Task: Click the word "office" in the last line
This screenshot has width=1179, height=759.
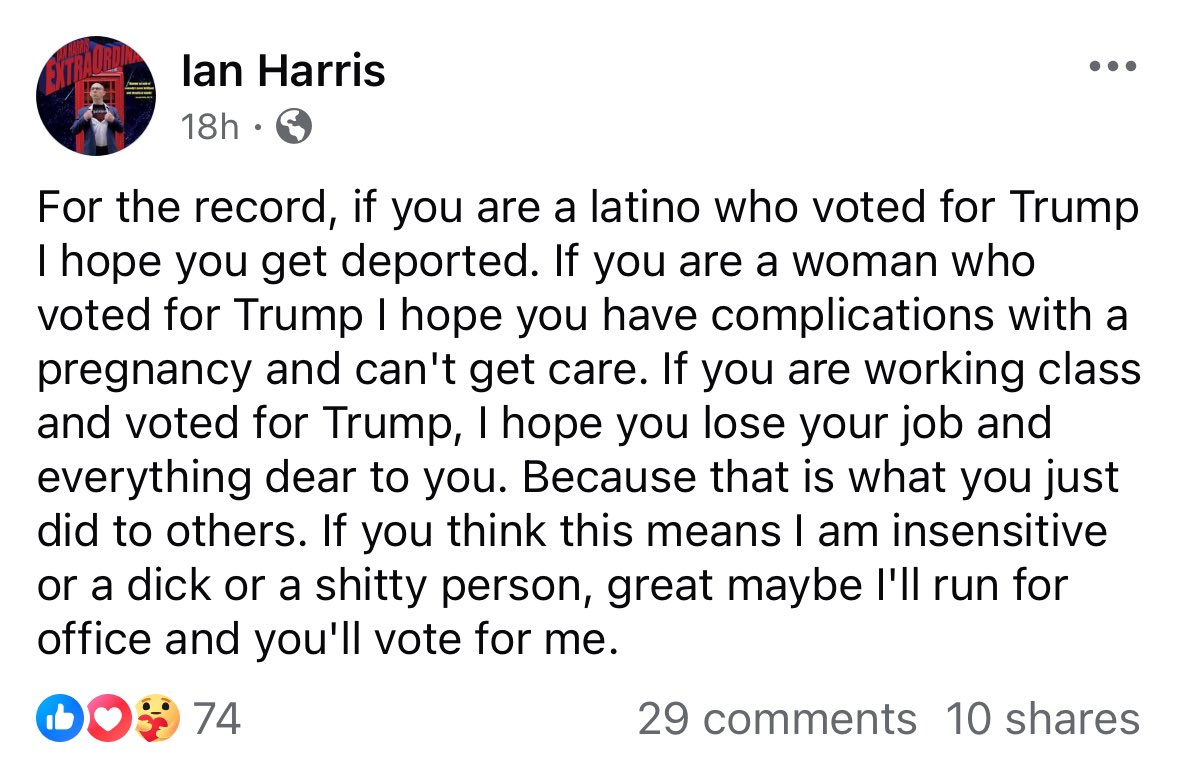Action: point(93,639)
